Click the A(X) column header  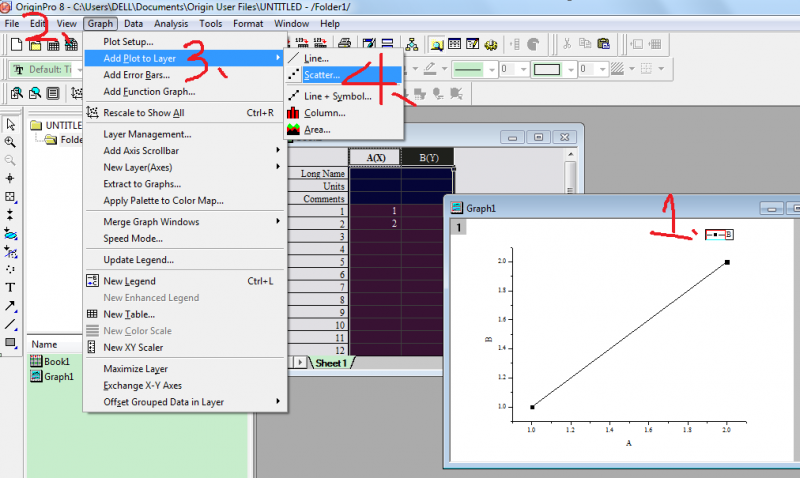(x=375, y=157)
